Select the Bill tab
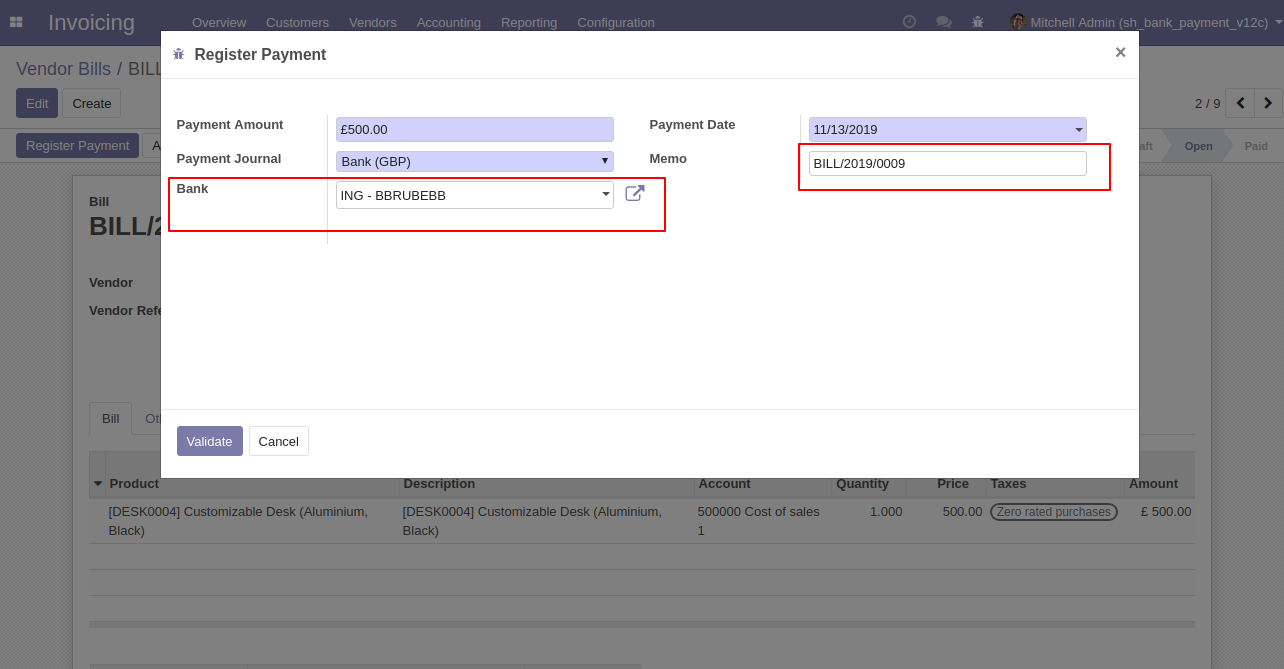This screenshot has height=669, width=1284. click(x=110, y=418)
